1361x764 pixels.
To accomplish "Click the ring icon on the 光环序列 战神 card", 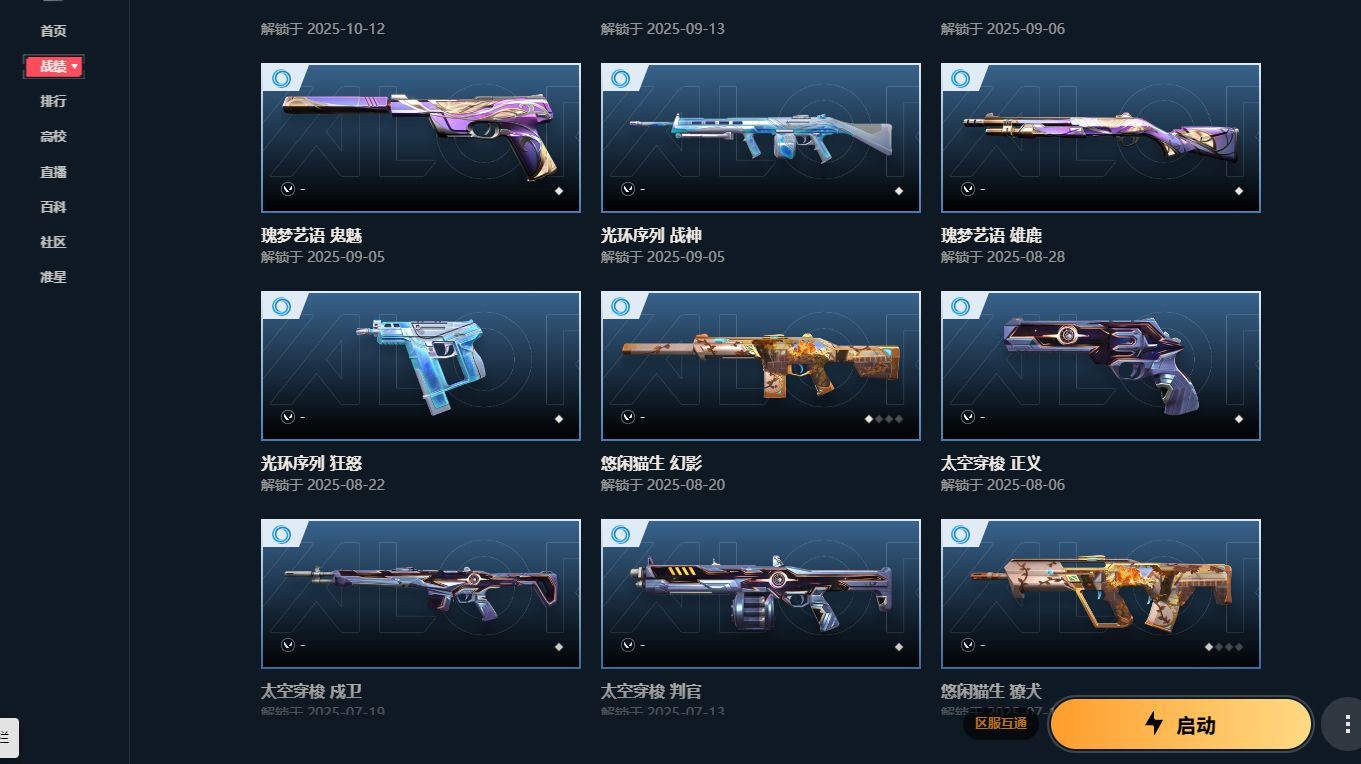I will pos(621,78).
